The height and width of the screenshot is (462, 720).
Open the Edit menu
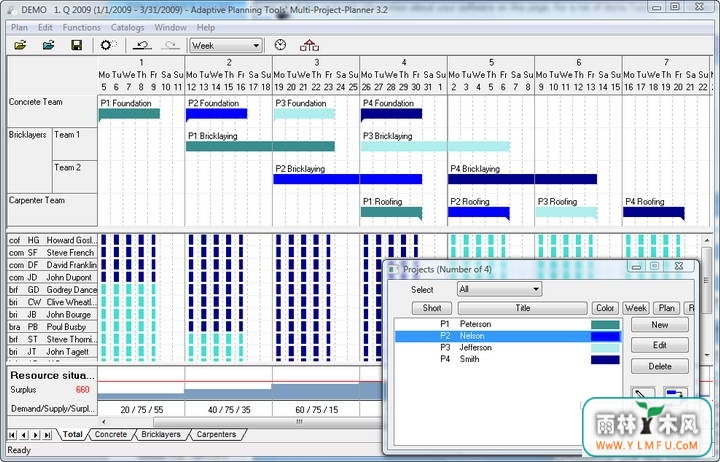pyautogui.click(x=45, y=28)
